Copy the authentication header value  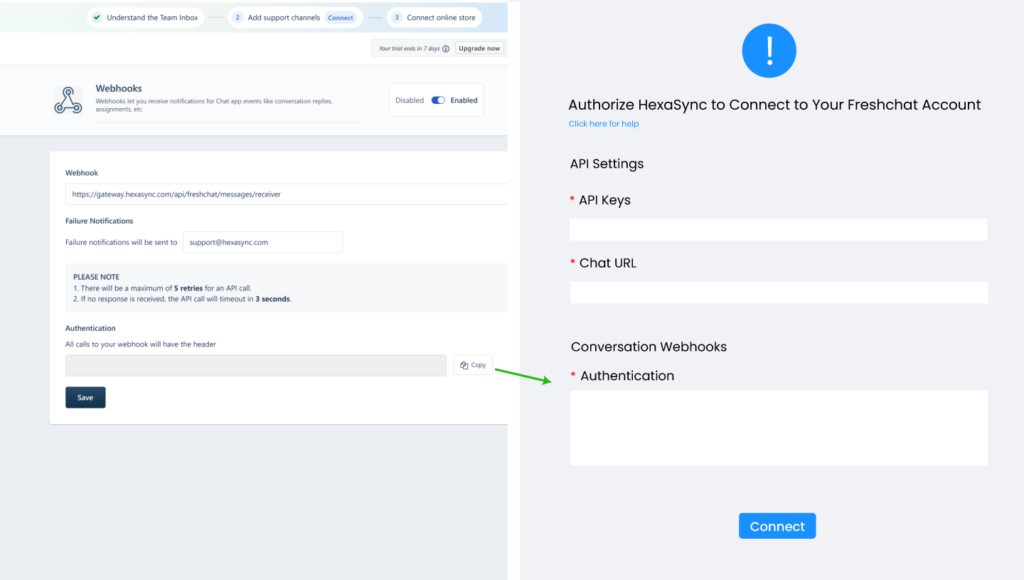coord(473,365)
